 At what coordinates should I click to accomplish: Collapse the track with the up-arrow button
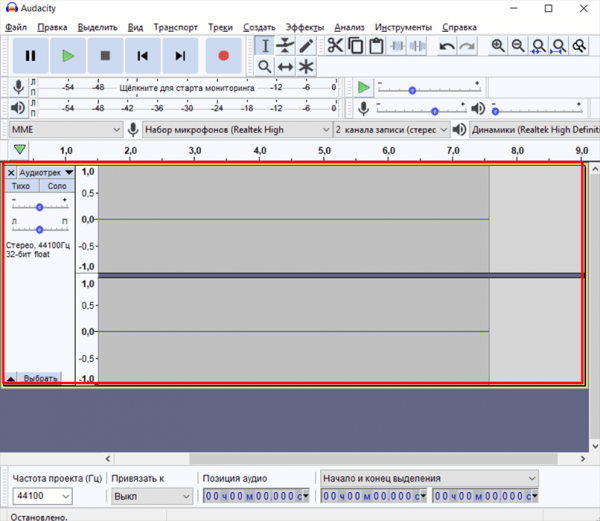(11, 378)
